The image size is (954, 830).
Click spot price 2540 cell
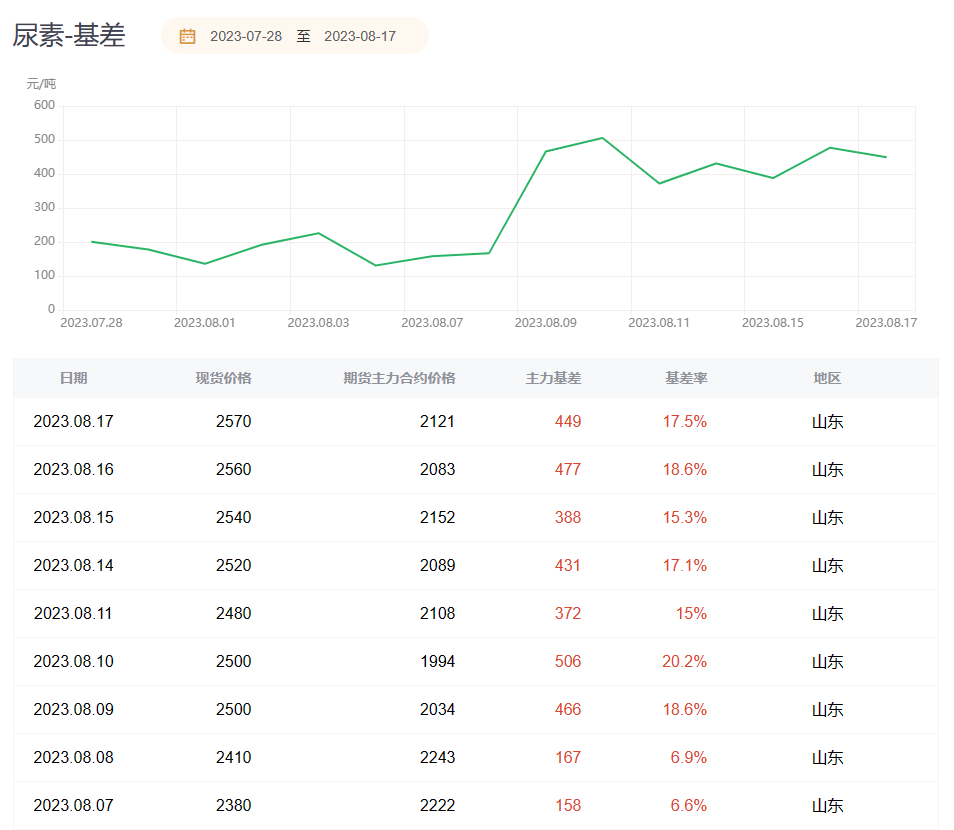point(234,517)
